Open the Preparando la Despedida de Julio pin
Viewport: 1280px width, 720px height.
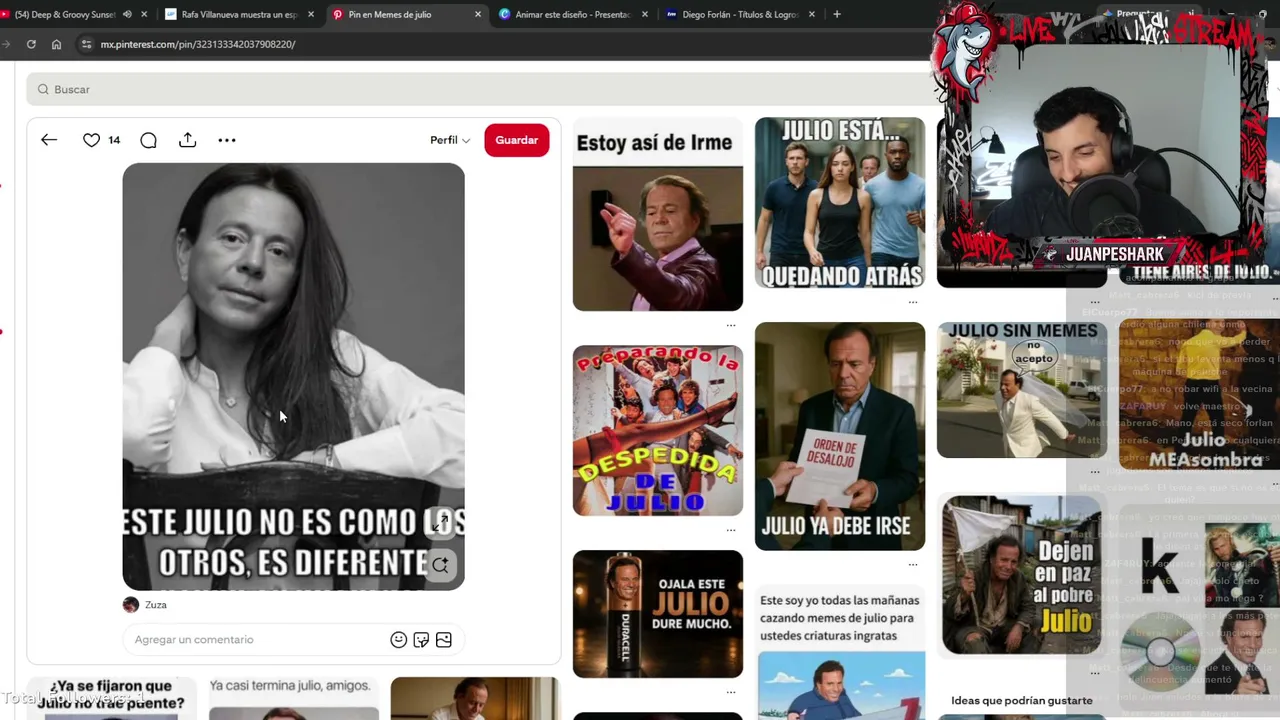[x=658, y=431]
